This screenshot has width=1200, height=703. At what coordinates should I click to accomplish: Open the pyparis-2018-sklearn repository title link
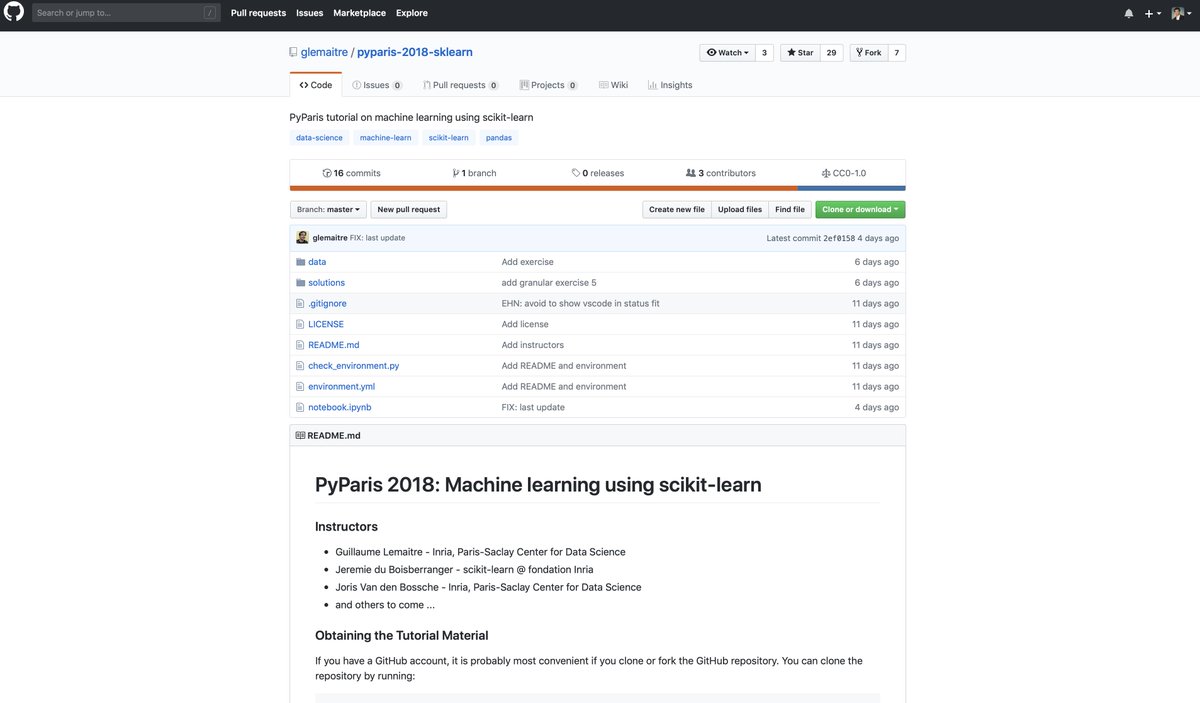[x=415, y=52]
